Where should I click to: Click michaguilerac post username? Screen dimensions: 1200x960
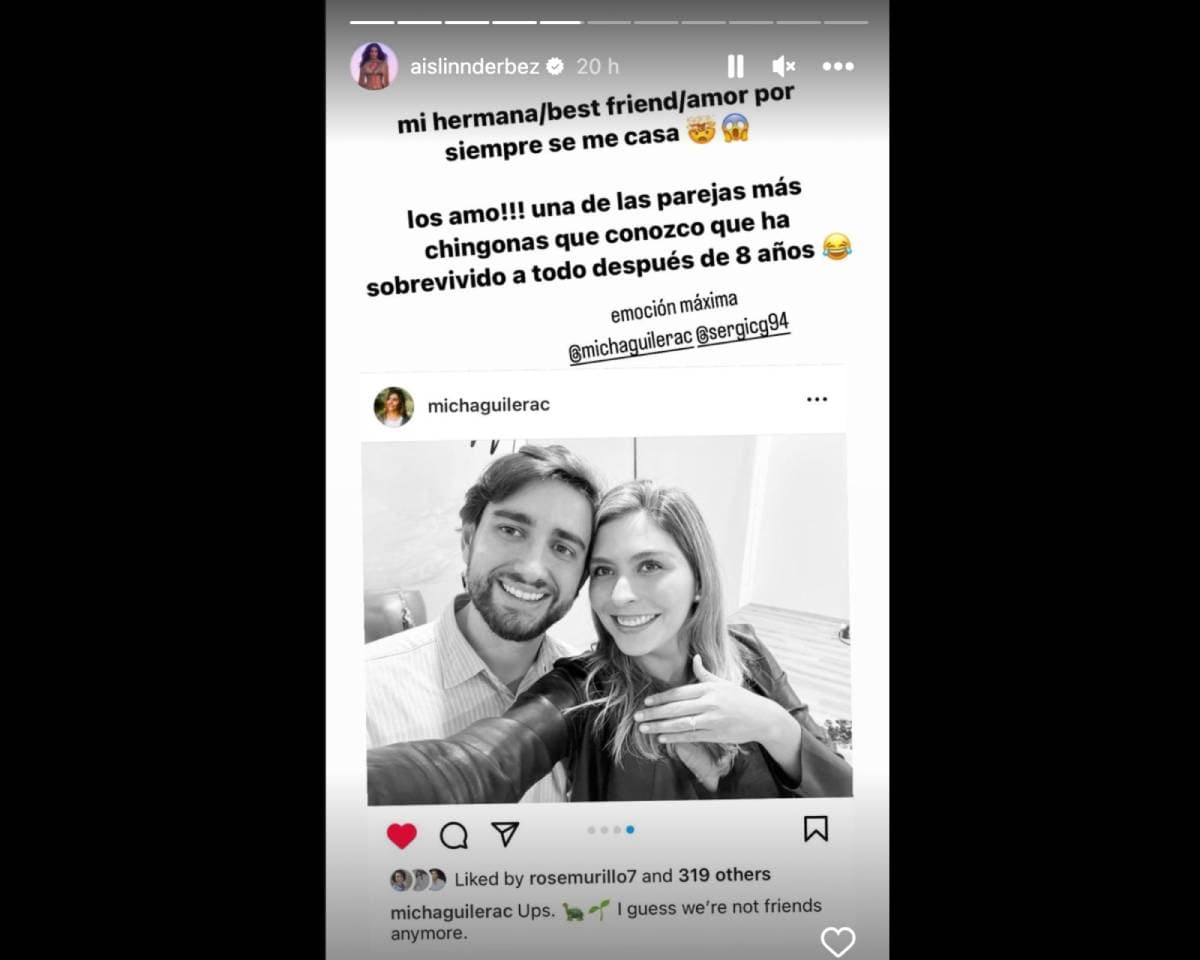point(488,405)
